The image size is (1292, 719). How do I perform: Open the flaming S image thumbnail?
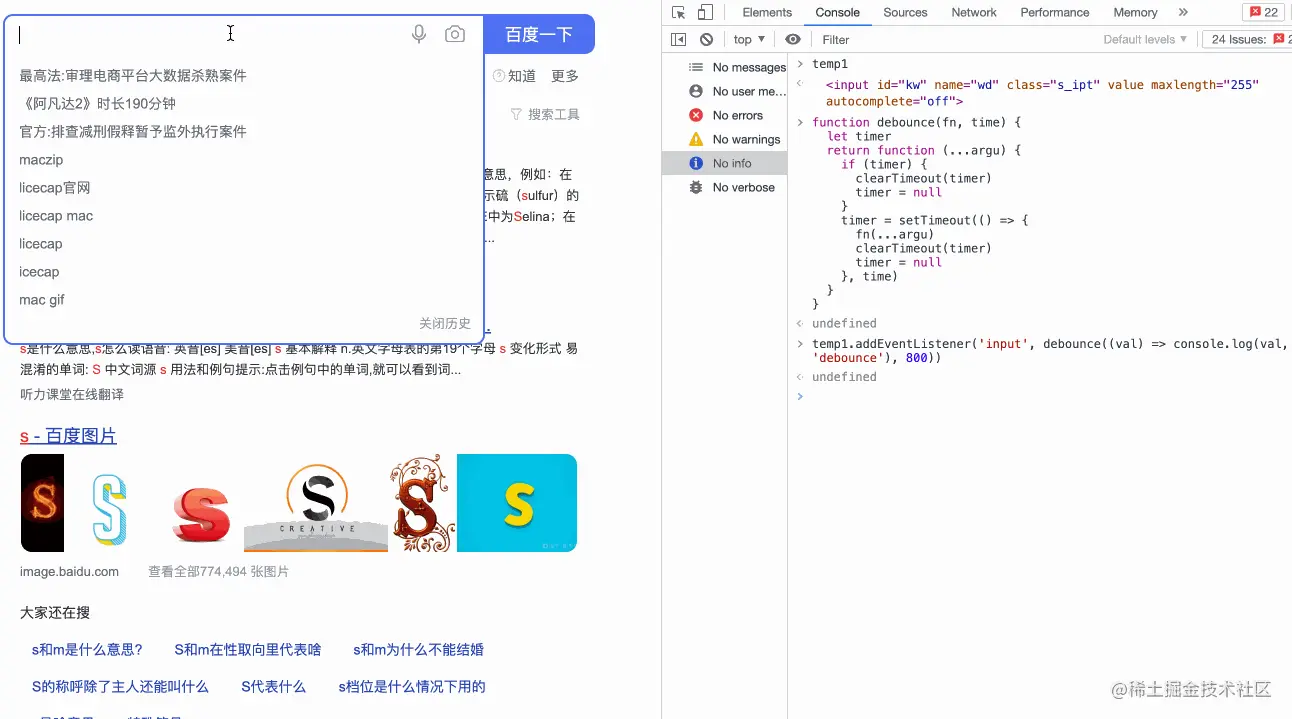[42, 503]
